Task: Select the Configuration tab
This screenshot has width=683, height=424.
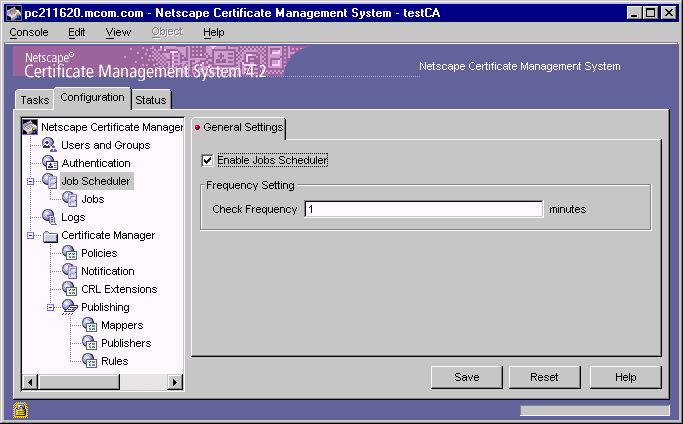Action: (x=92, y=98)
